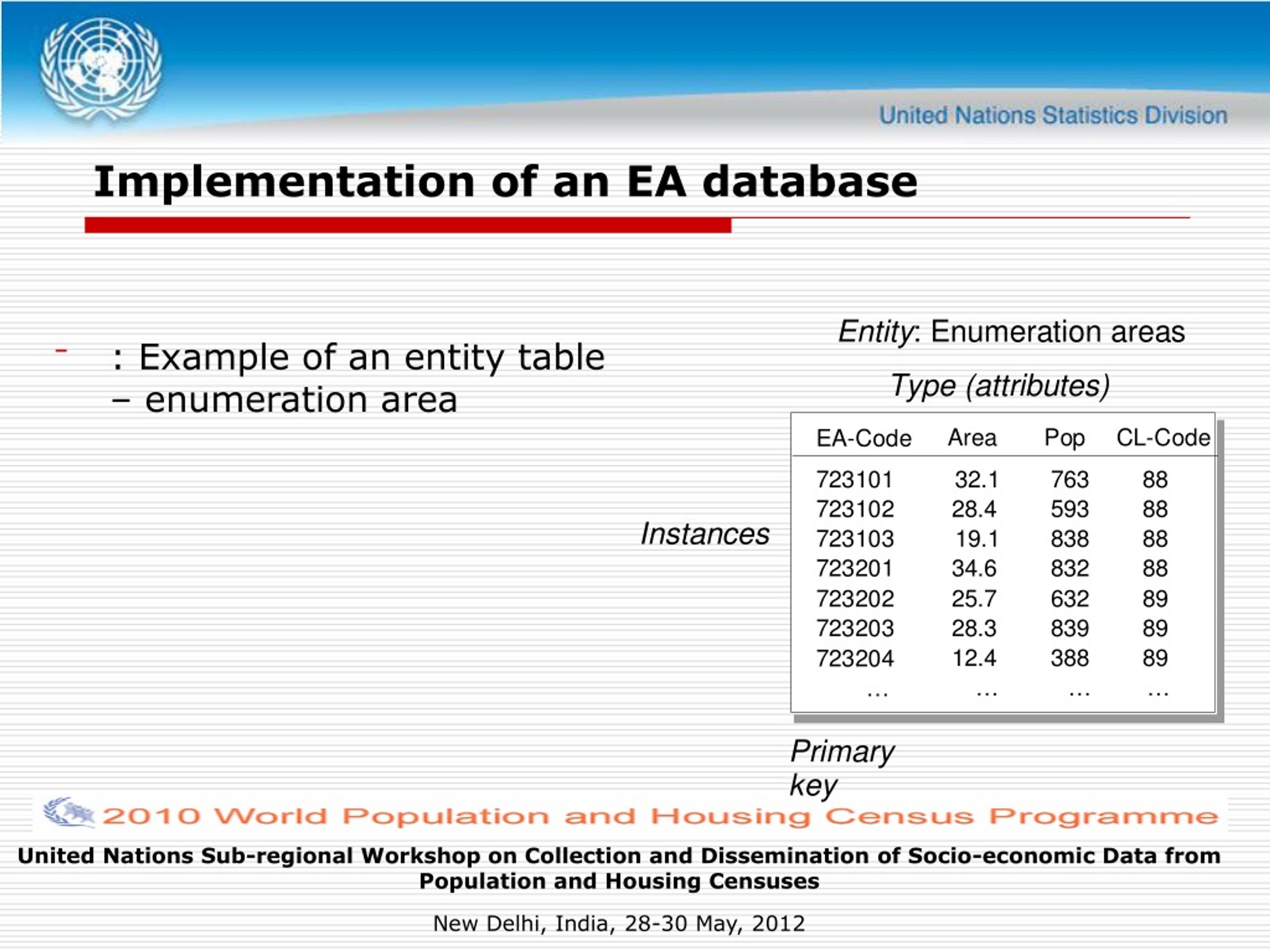Select the title Implementation of an EA database
Screen dimensions: 1270x952
tap(505, 182)
